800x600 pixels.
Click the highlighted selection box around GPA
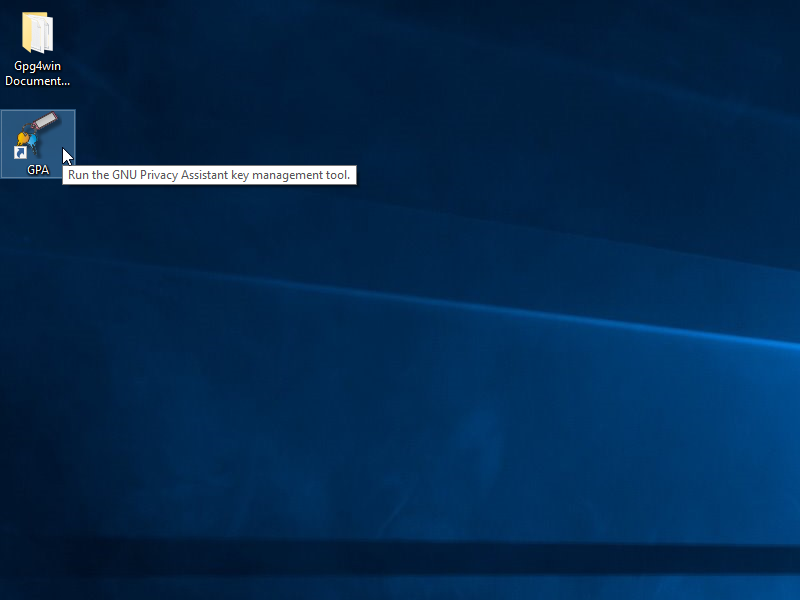(38, 144)
